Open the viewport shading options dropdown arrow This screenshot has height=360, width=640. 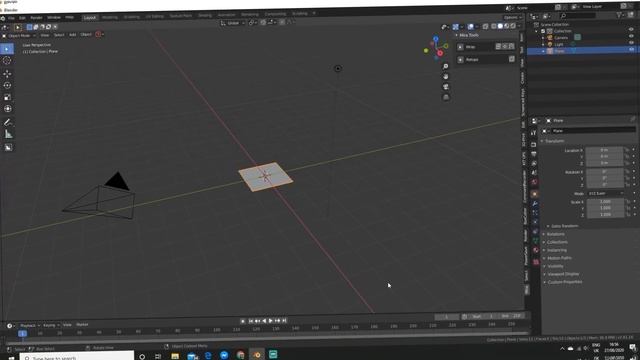coord(519,26)
